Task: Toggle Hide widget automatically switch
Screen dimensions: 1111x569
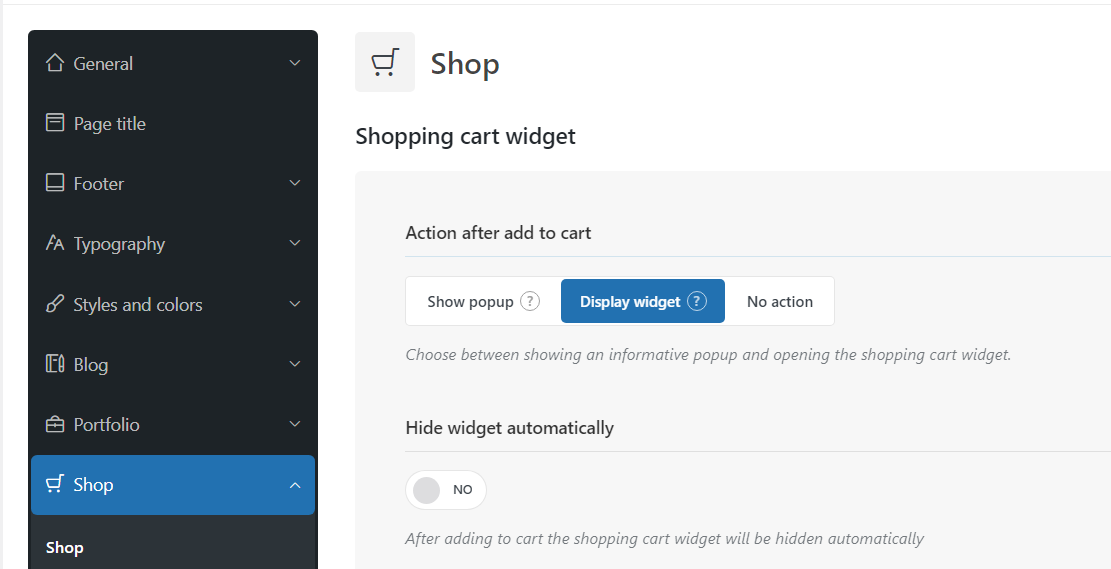Action: click(x=446, y=490)
